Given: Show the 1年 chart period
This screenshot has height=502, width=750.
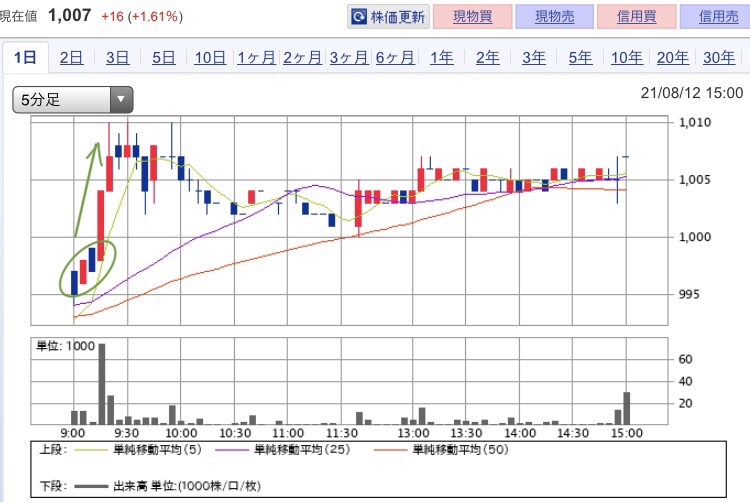Looking at the screenshot, I should 441,58.
